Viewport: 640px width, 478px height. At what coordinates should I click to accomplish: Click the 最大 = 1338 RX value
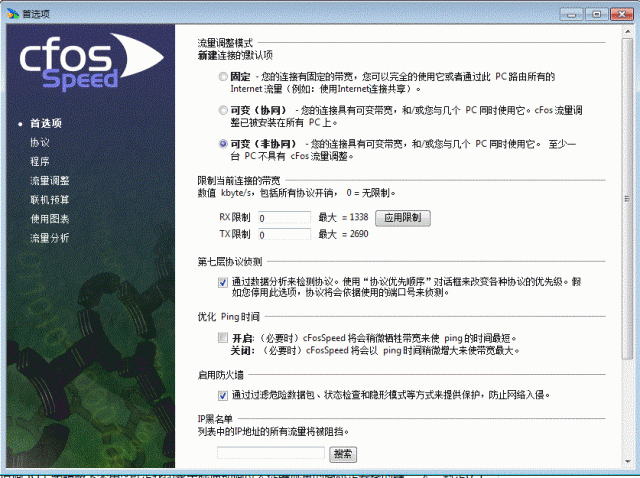pyautogui.click(x=343, y=218)
